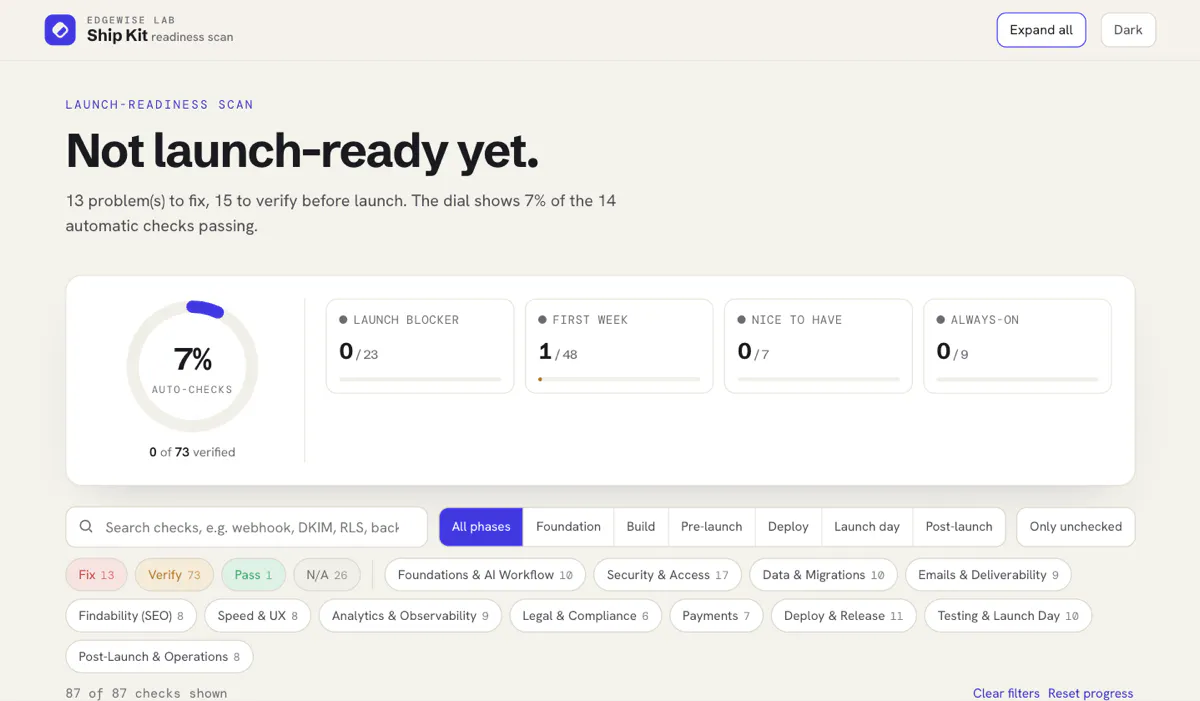Switch to Dark theme

[x=1128, y=30]
